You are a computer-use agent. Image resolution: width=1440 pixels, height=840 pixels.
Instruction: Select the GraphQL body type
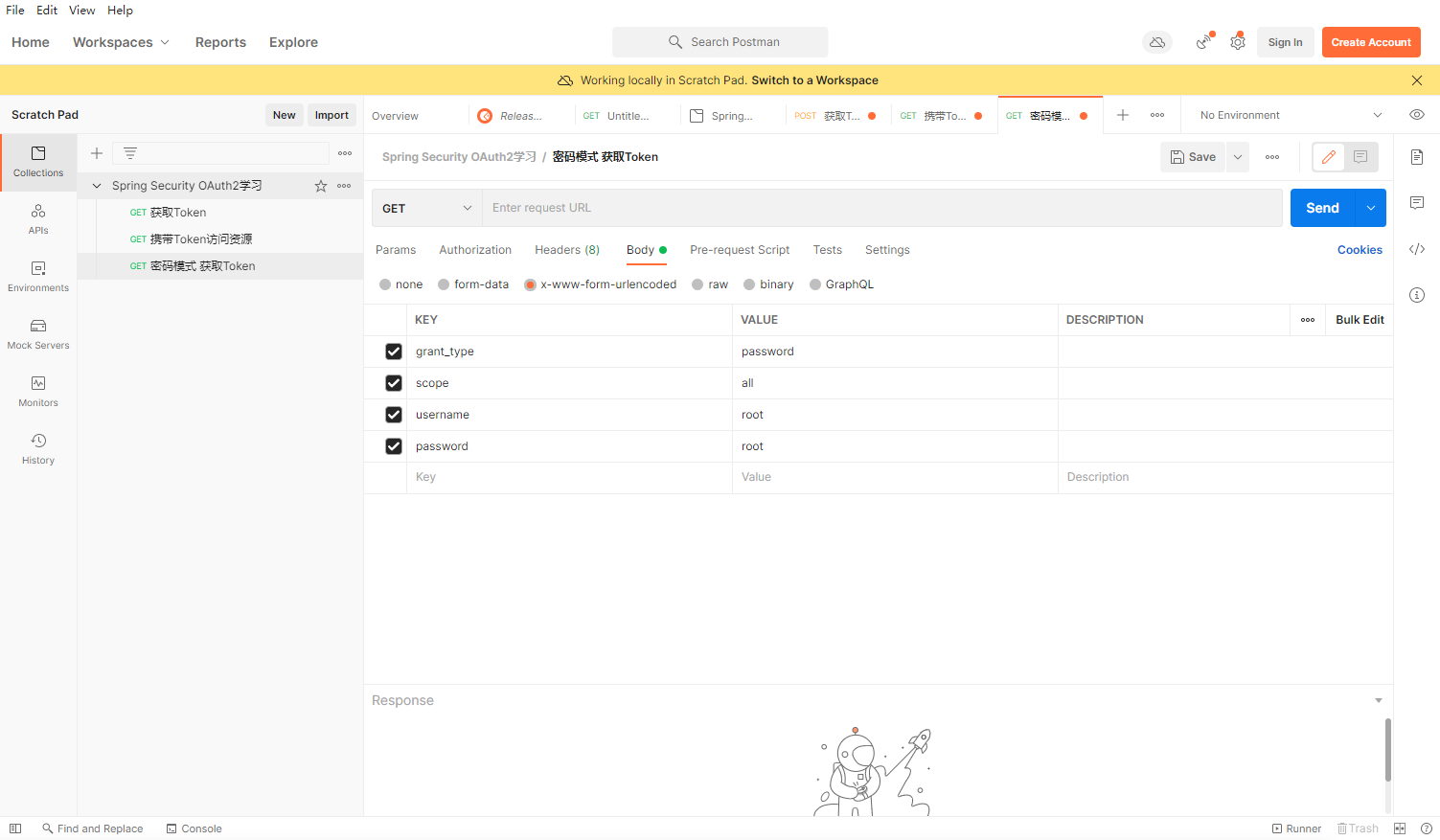coord(815,284)
